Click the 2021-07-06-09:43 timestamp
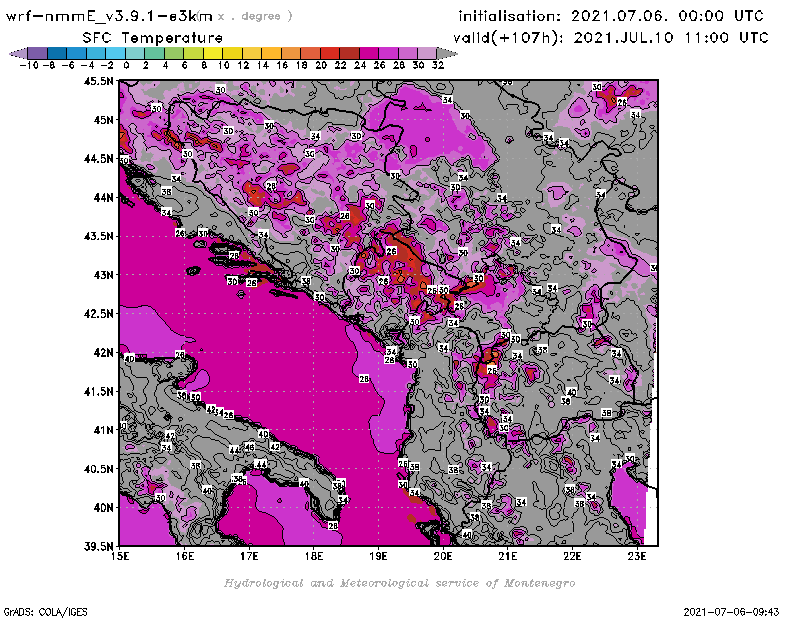Screen dimensions: 800x618 [731, 612]
